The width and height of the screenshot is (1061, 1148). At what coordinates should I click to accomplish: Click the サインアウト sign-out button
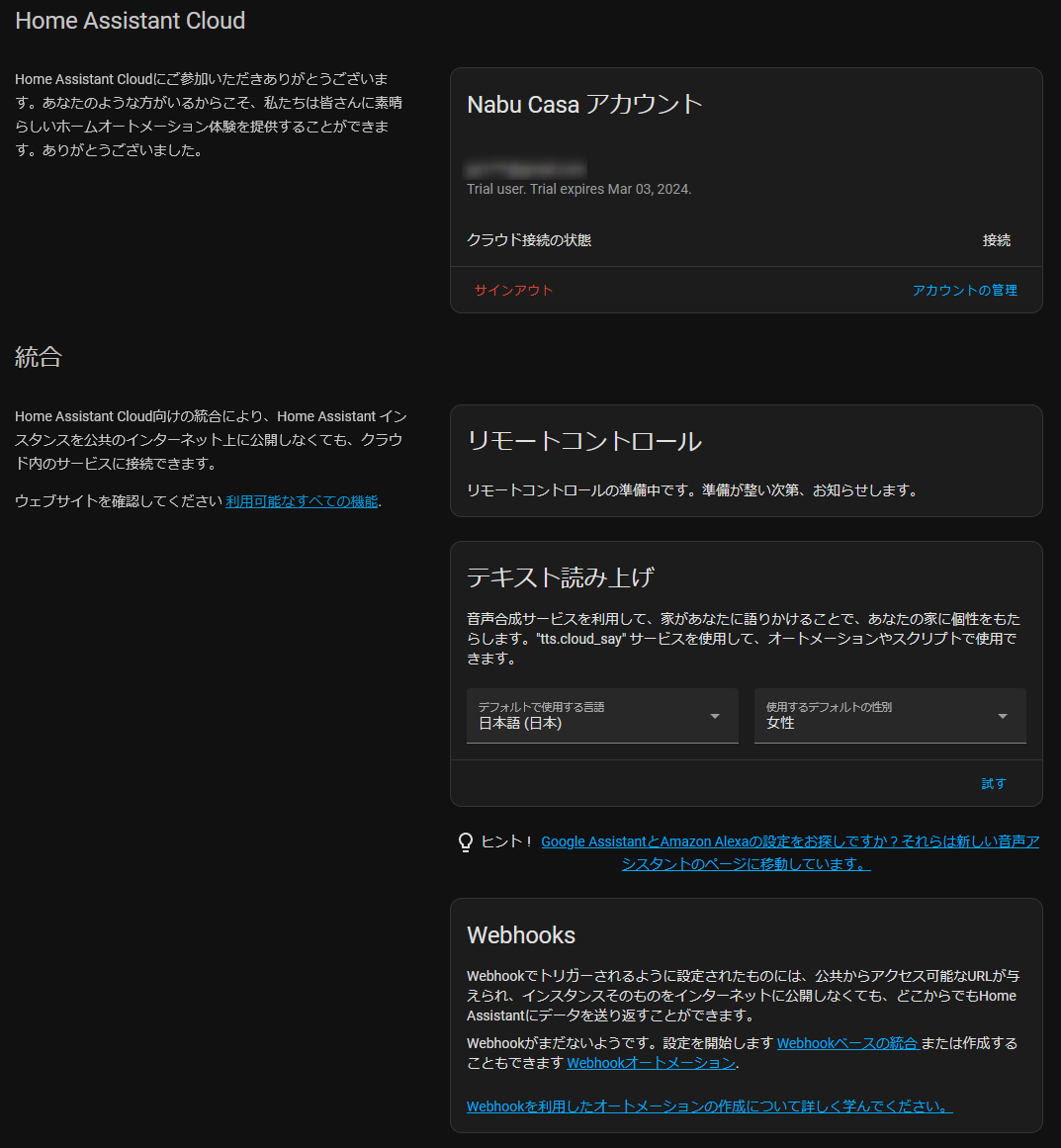coord(513,290)
